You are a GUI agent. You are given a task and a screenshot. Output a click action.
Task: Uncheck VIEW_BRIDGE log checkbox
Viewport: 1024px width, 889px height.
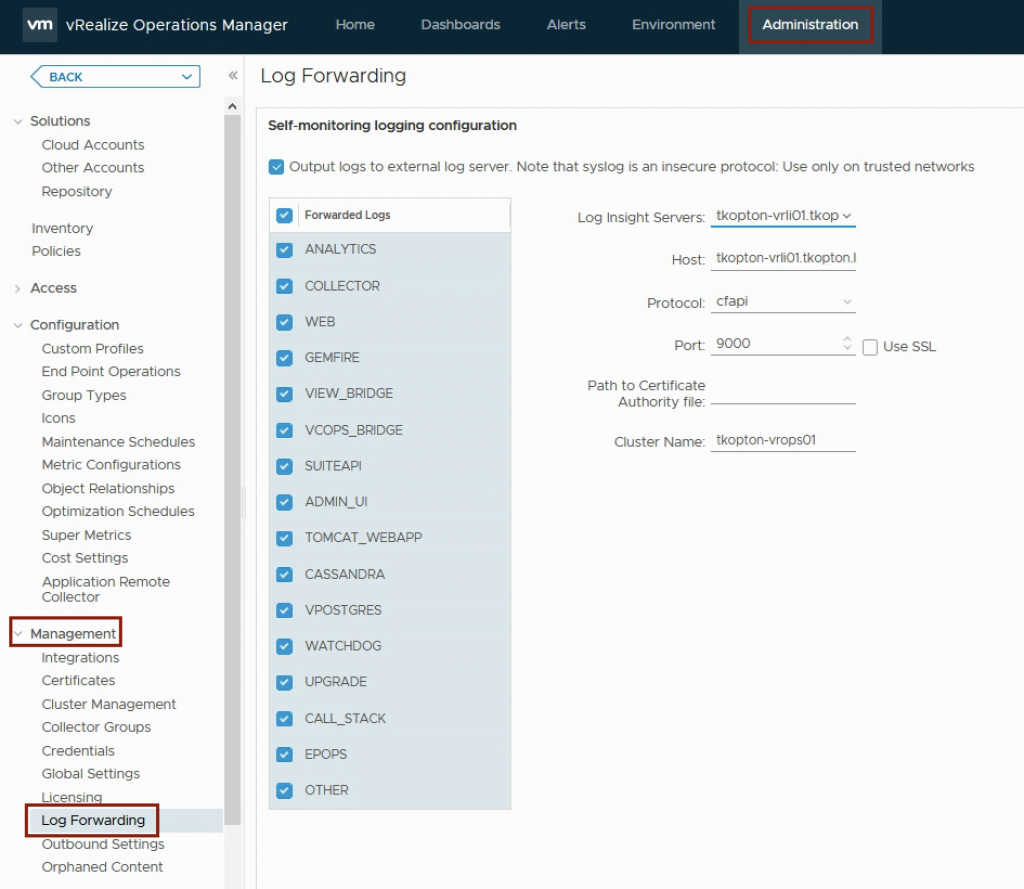(284, 394)
